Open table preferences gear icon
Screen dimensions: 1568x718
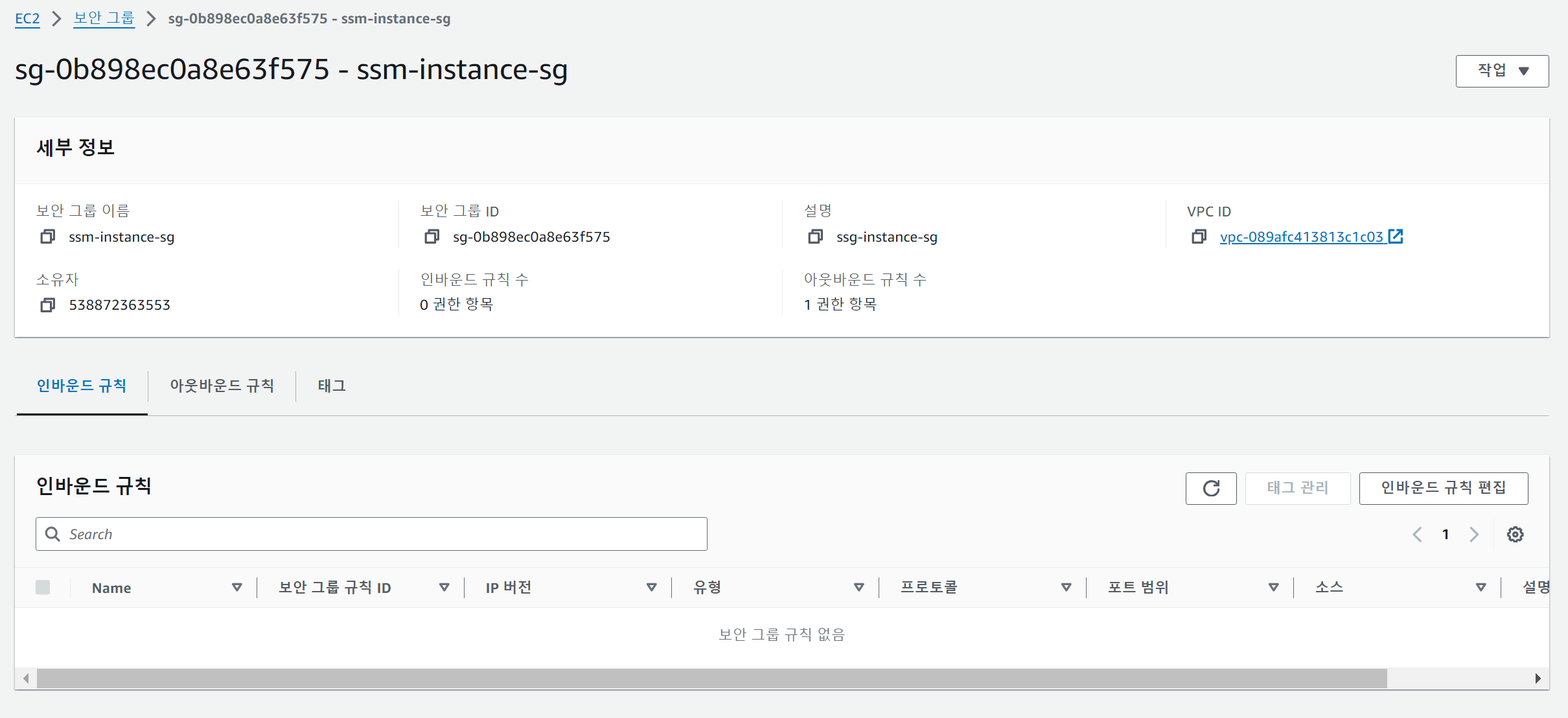pyautogui.click(x=1515, y=535)
